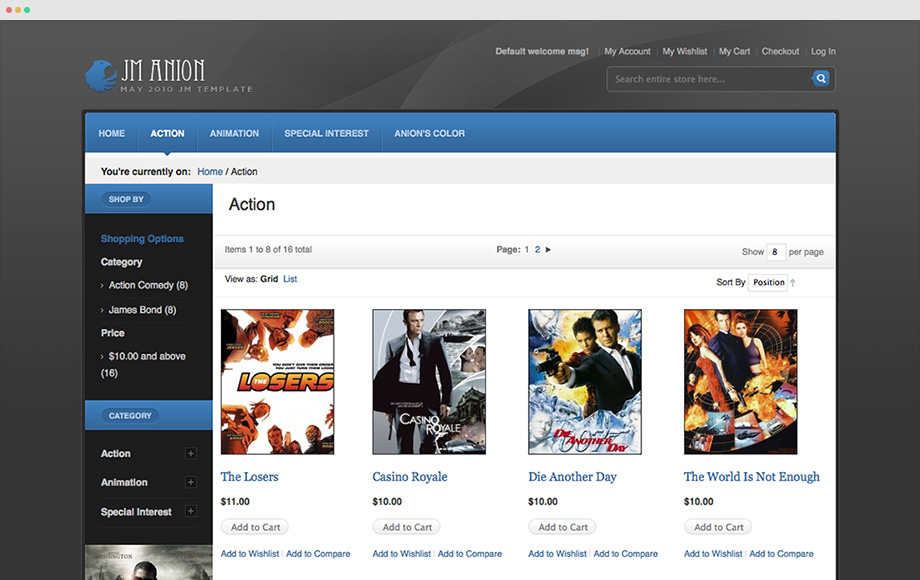Open the Home navigation tab
The image size is (920, 580).
pyautogui.click(x=111, y=133)
